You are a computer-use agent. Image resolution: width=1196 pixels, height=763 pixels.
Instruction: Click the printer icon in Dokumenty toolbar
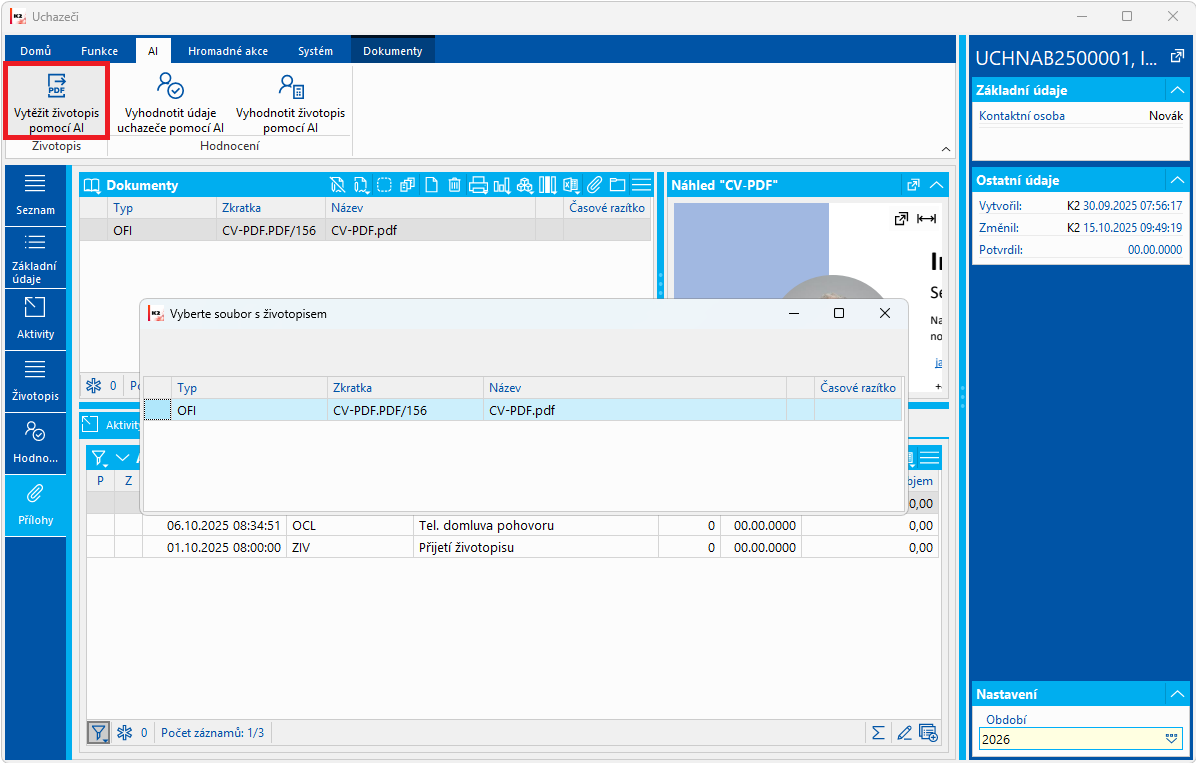(478, 185)
